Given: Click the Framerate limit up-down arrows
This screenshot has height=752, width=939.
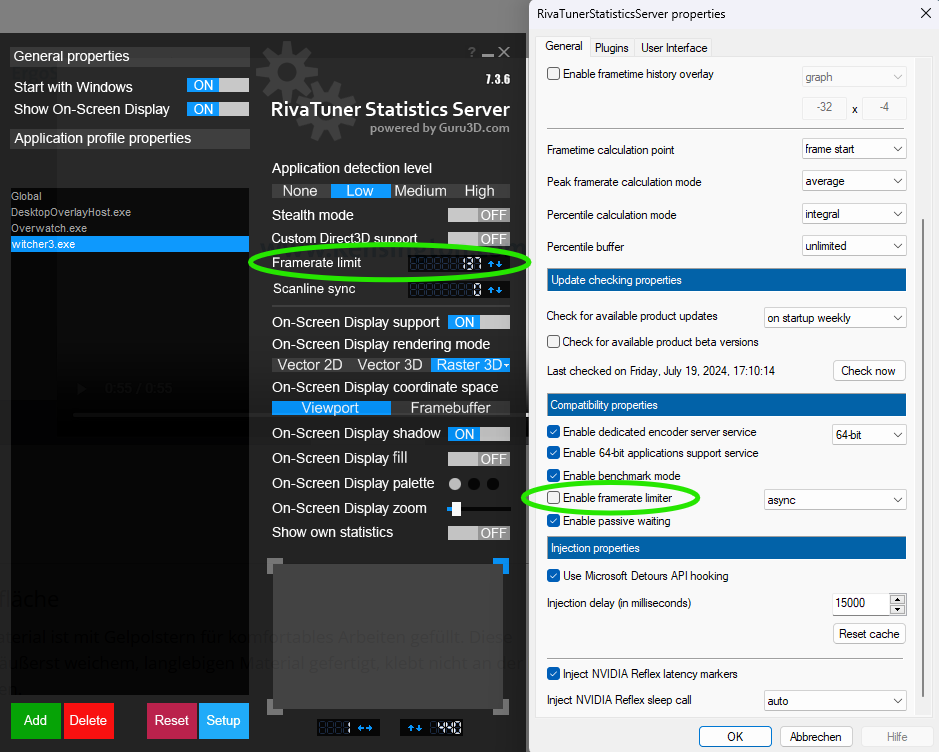Looking at the screenshot, I should (495, 263).
